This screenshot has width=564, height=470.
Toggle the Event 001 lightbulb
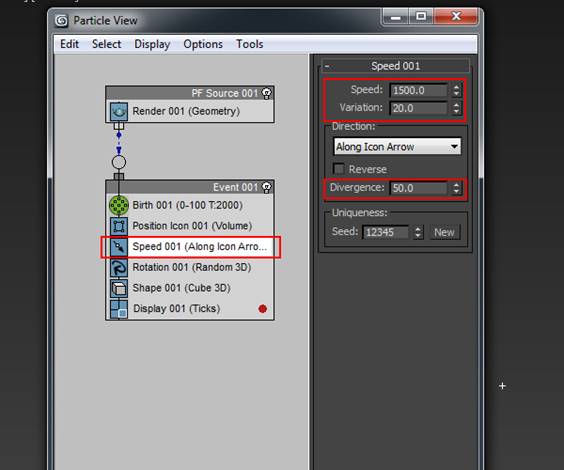(x=267, y=187)
